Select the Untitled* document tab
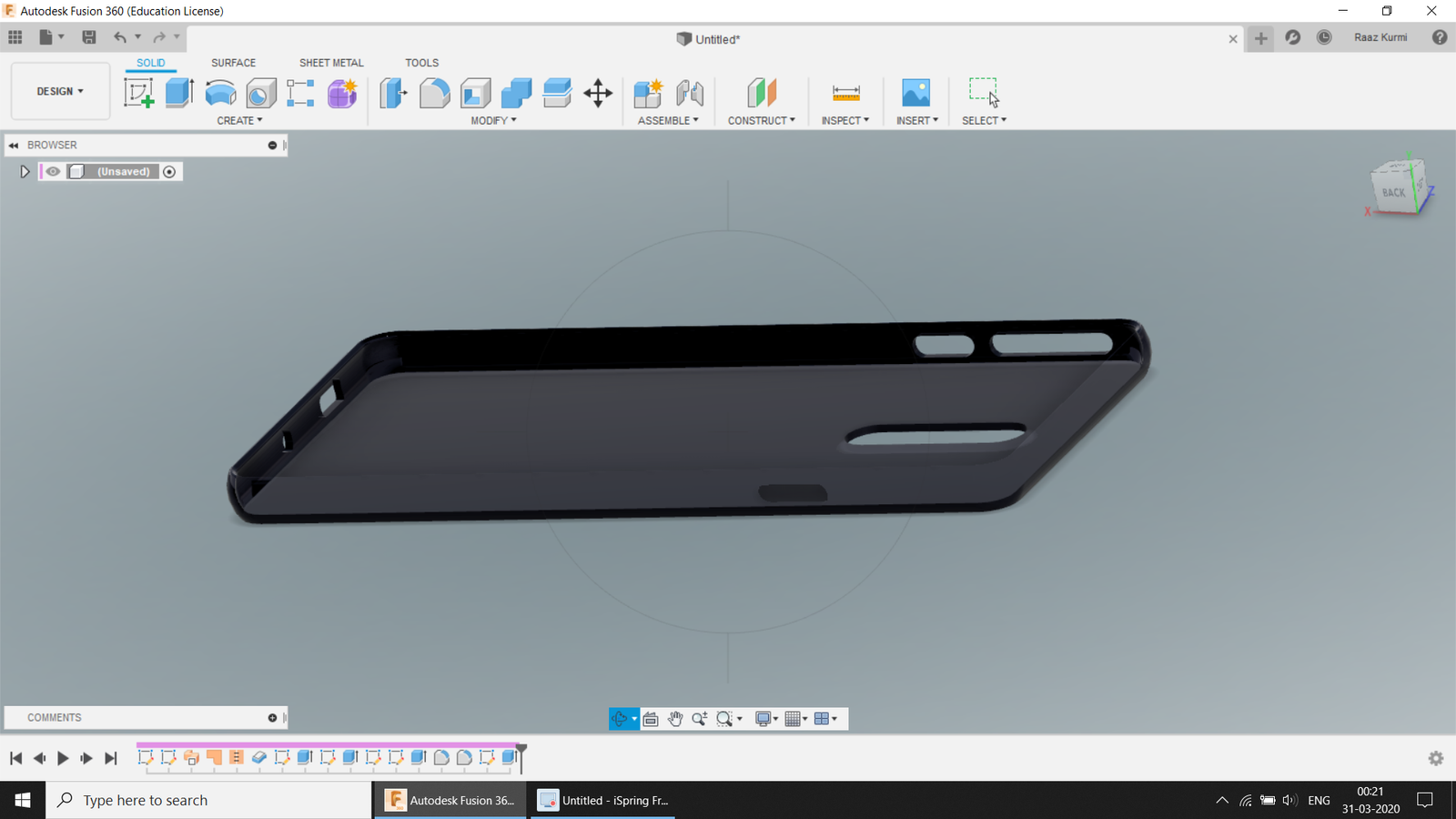The height and width of the screenshot is (819, 1456). pos(708,39)
